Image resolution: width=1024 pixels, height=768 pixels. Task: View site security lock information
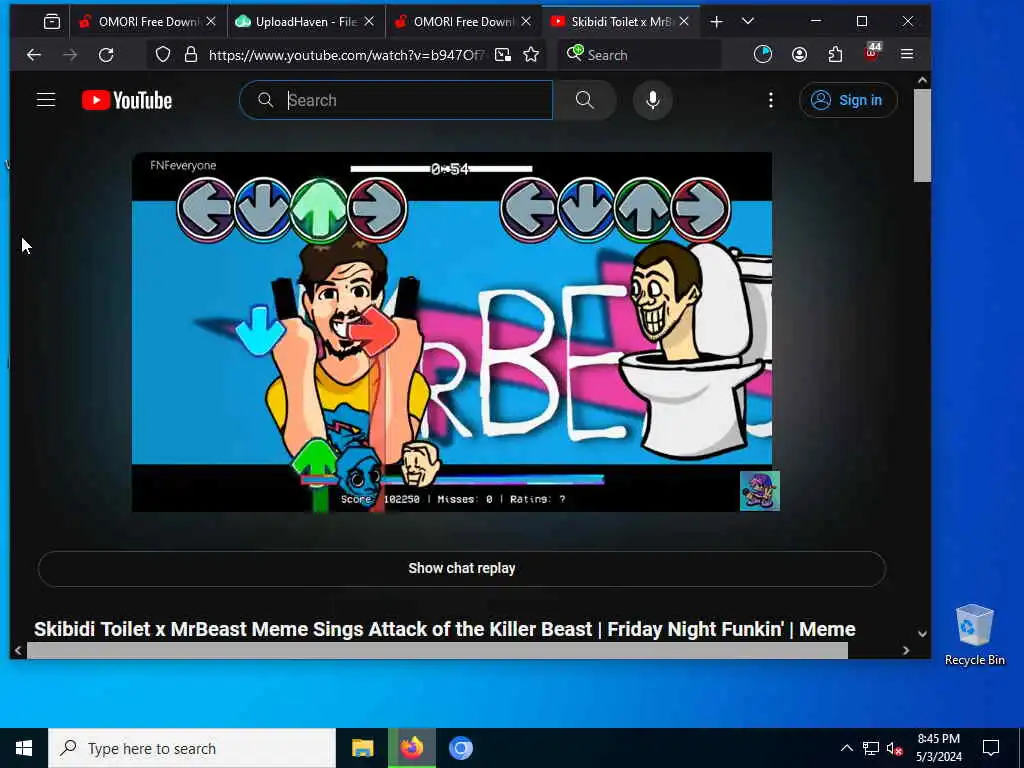click(x=191, y=55)
